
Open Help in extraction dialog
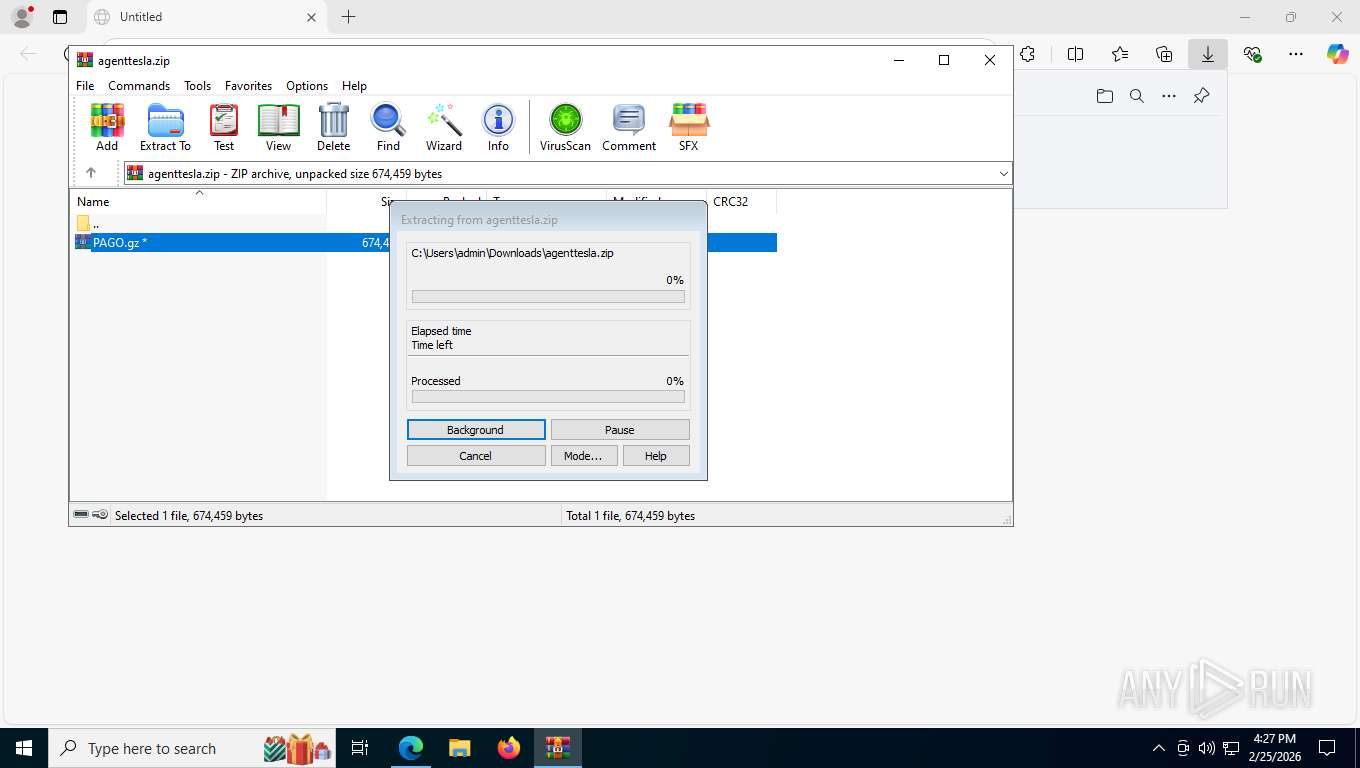click(x=656, y=456)
